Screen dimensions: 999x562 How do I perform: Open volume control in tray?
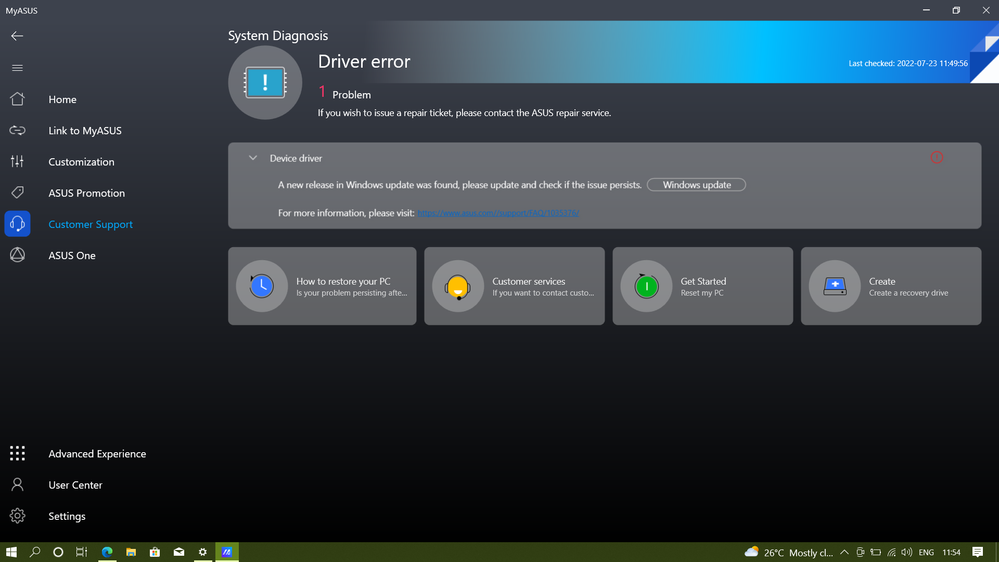906,552
